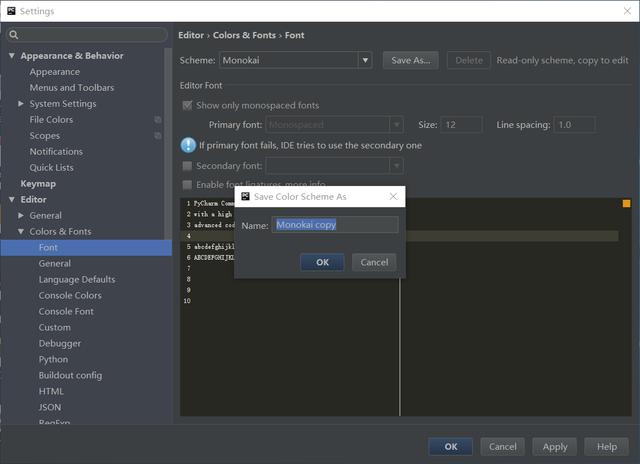
Task: Close the Save Color Scheme As dialog
Action: 393,196
